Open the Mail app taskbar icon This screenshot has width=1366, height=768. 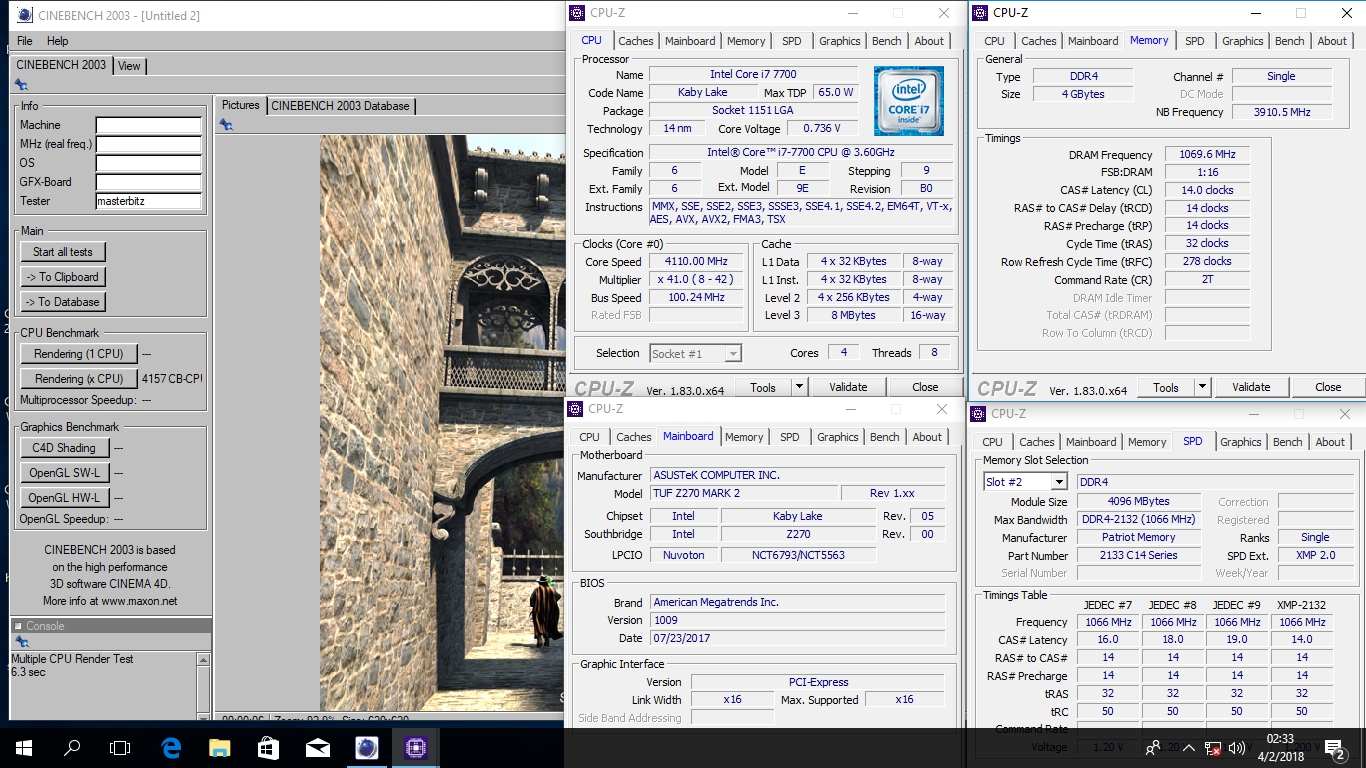pos(317,747)
